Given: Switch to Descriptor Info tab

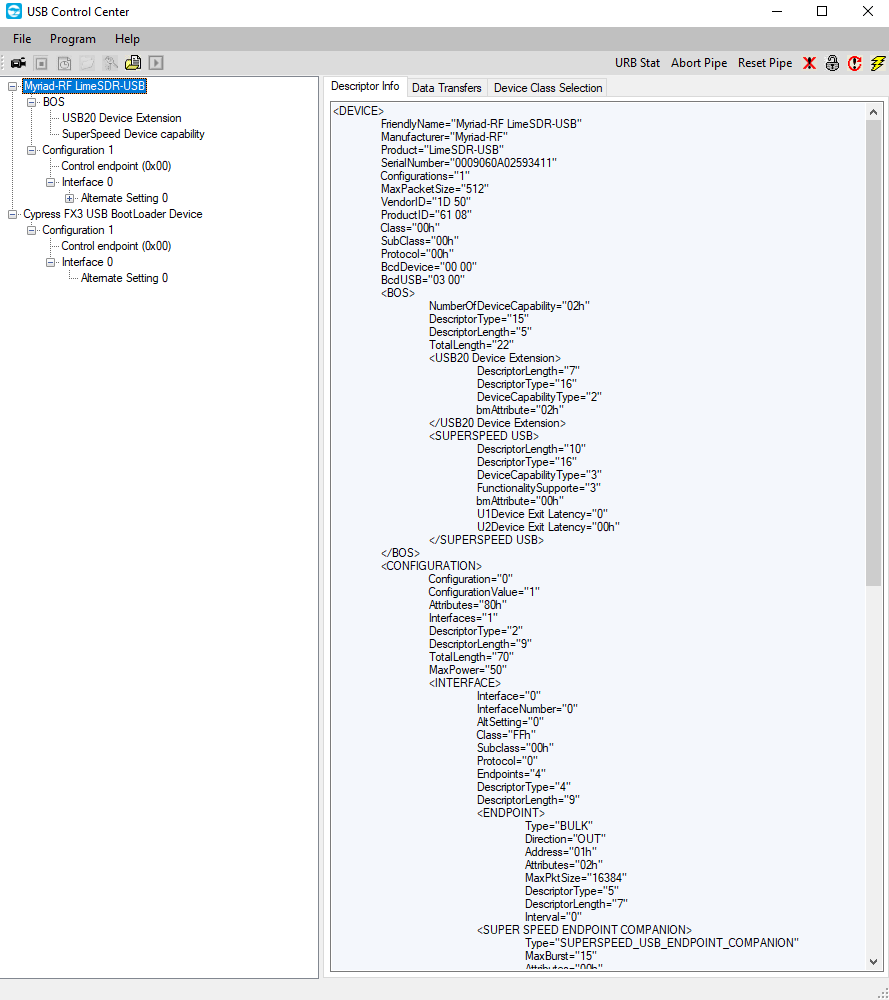Looking at the screenshot, I should tap(365, 86).
